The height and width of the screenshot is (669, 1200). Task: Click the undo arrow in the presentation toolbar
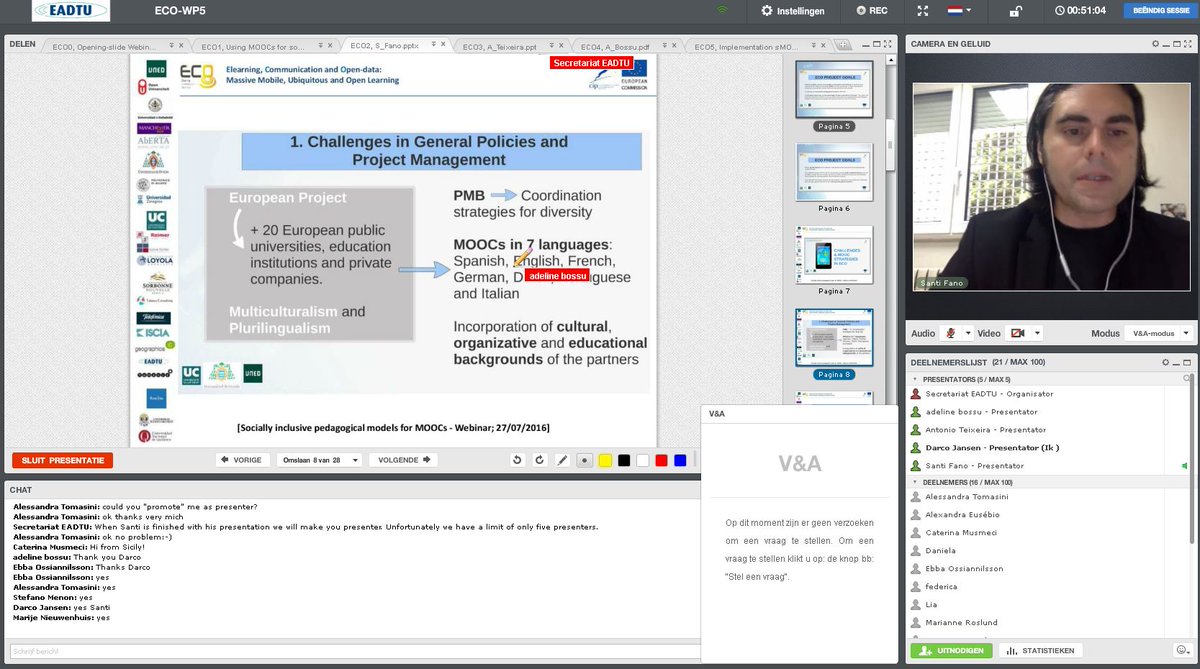pyautogui.click(x=517, y=459)
